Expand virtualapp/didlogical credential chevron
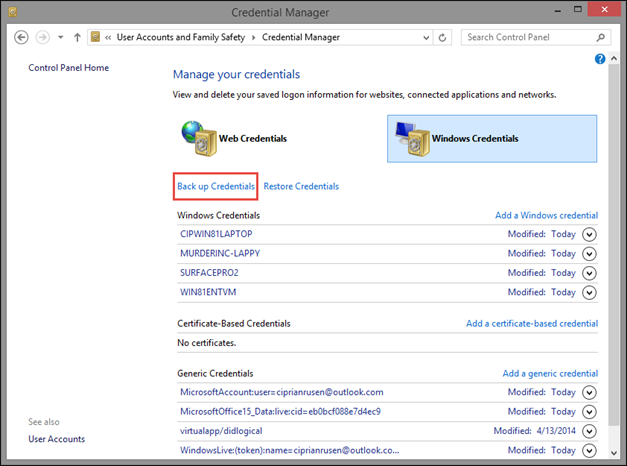Image resolution: width=627 pixels, height=466 pixels. tap(589, 431)
